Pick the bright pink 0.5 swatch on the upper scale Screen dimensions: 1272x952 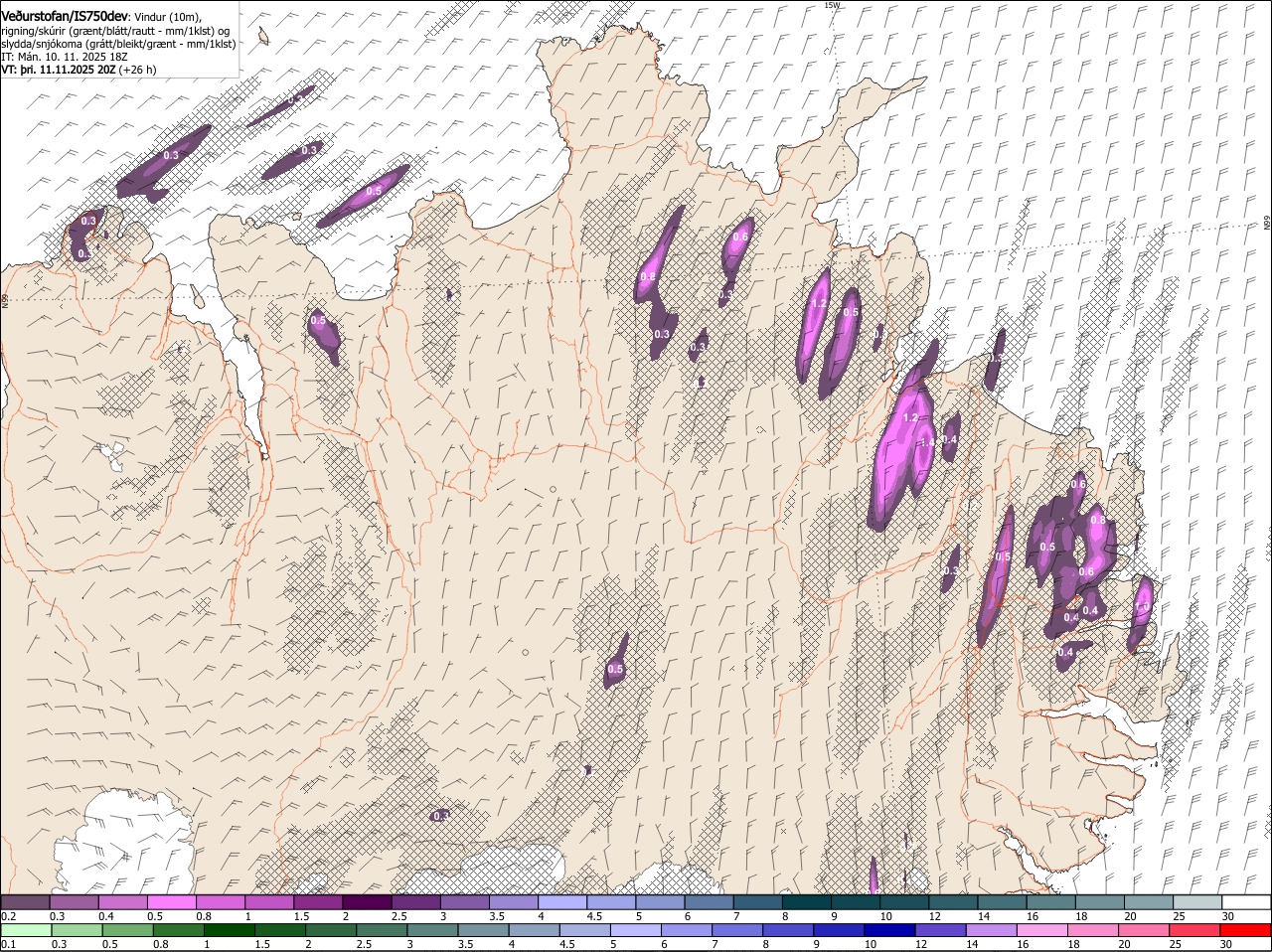click(x=171, y=901)
